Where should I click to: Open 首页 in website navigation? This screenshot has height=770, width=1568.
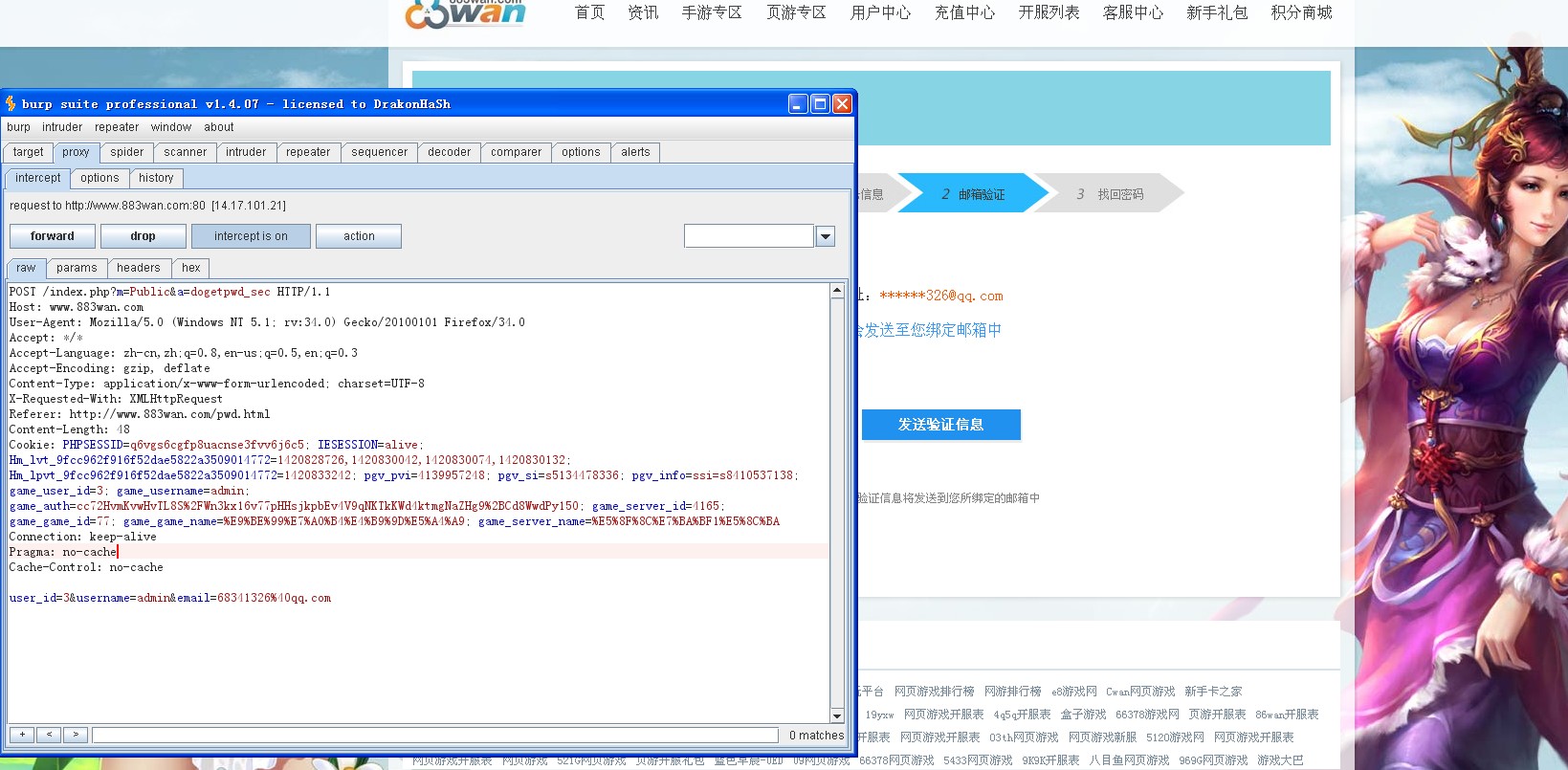pos(589,12)
